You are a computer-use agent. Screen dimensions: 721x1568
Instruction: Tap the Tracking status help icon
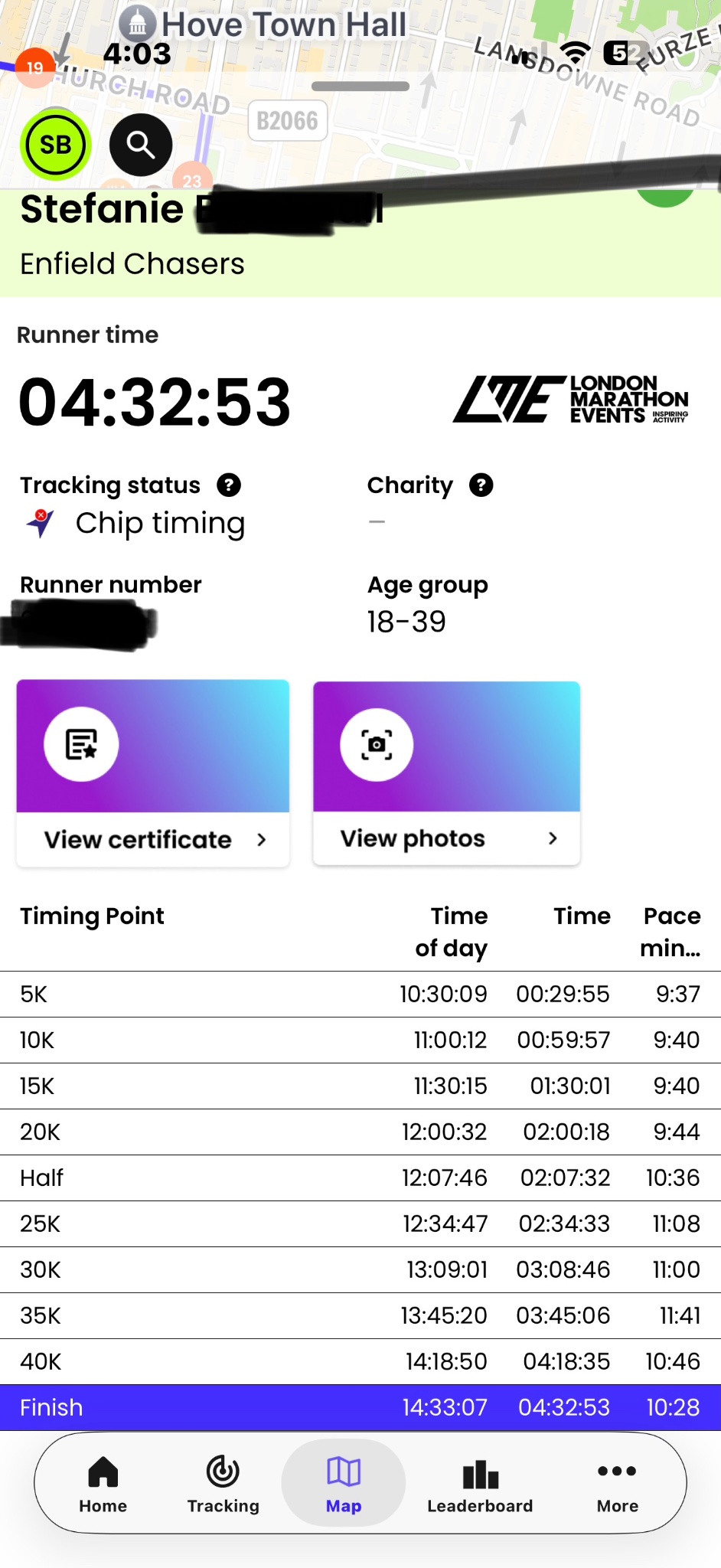(x=229, y=485)
